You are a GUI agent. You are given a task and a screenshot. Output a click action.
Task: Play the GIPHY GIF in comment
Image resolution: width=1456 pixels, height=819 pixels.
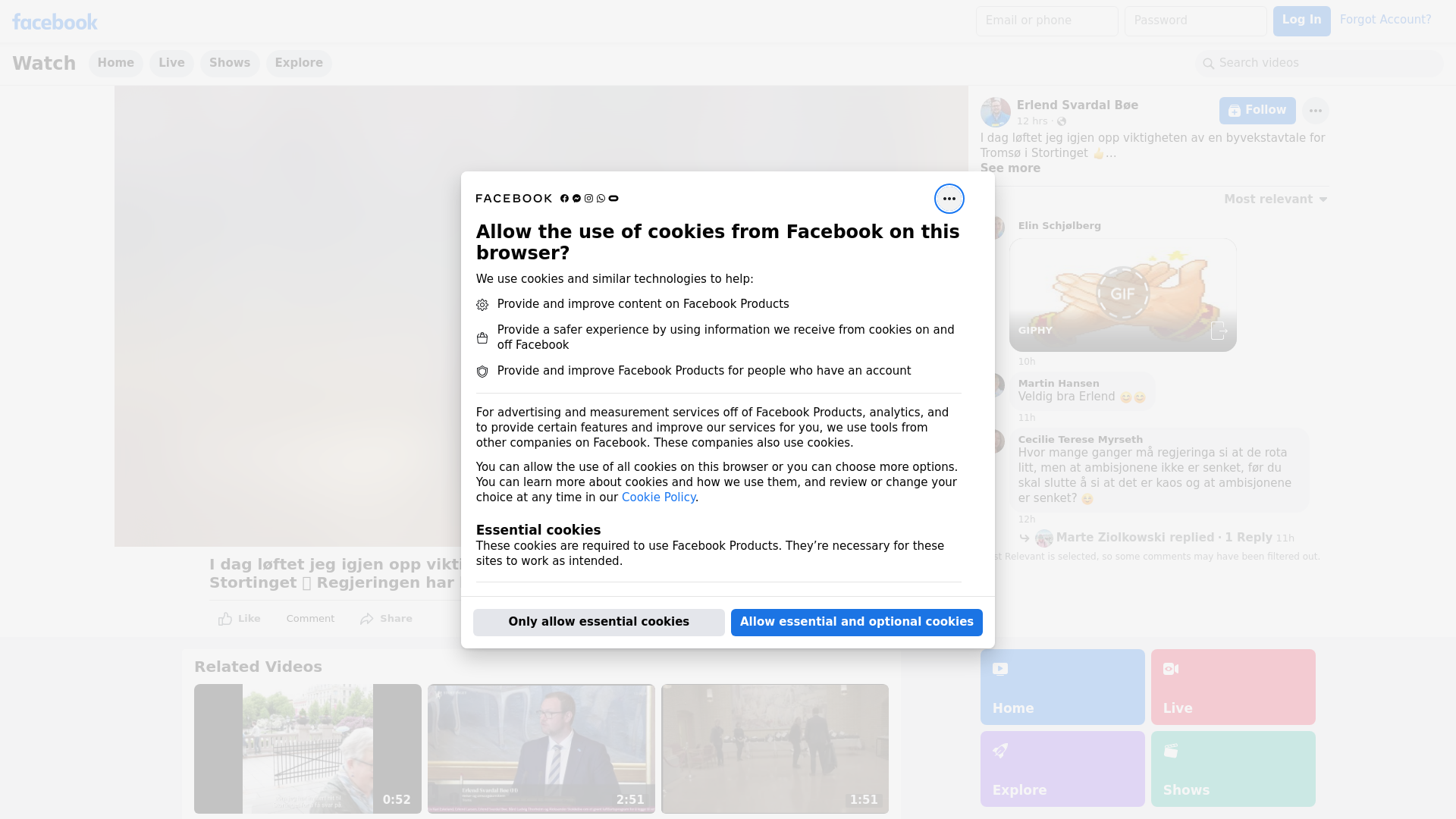click(1122, 294)
